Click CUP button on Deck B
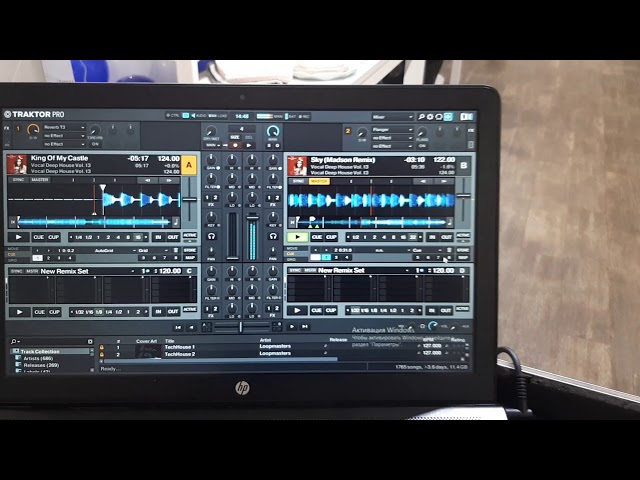 [331, 237]
